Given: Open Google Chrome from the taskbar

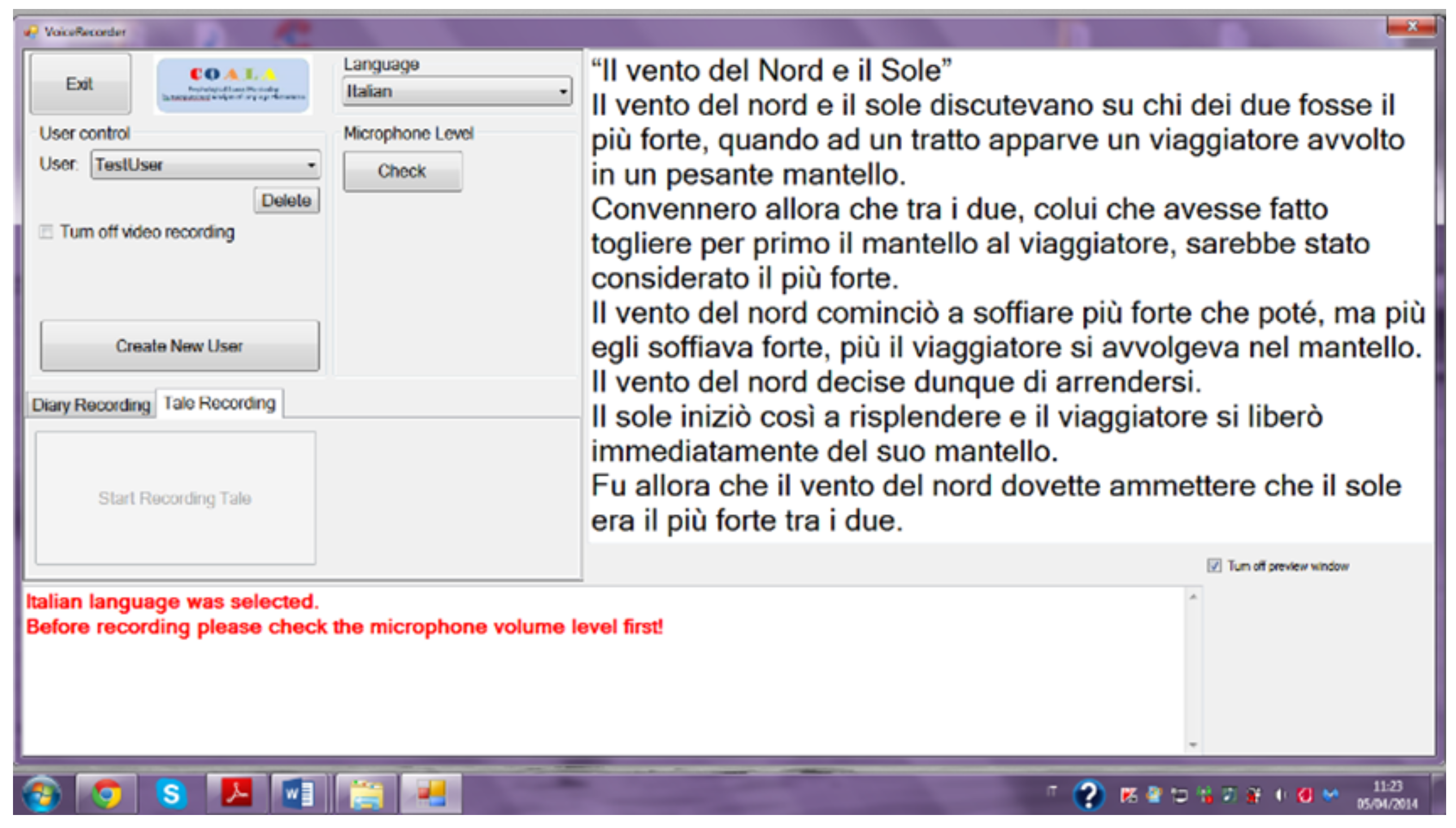Looking at the screenshot, I should [x=106, y=794].
